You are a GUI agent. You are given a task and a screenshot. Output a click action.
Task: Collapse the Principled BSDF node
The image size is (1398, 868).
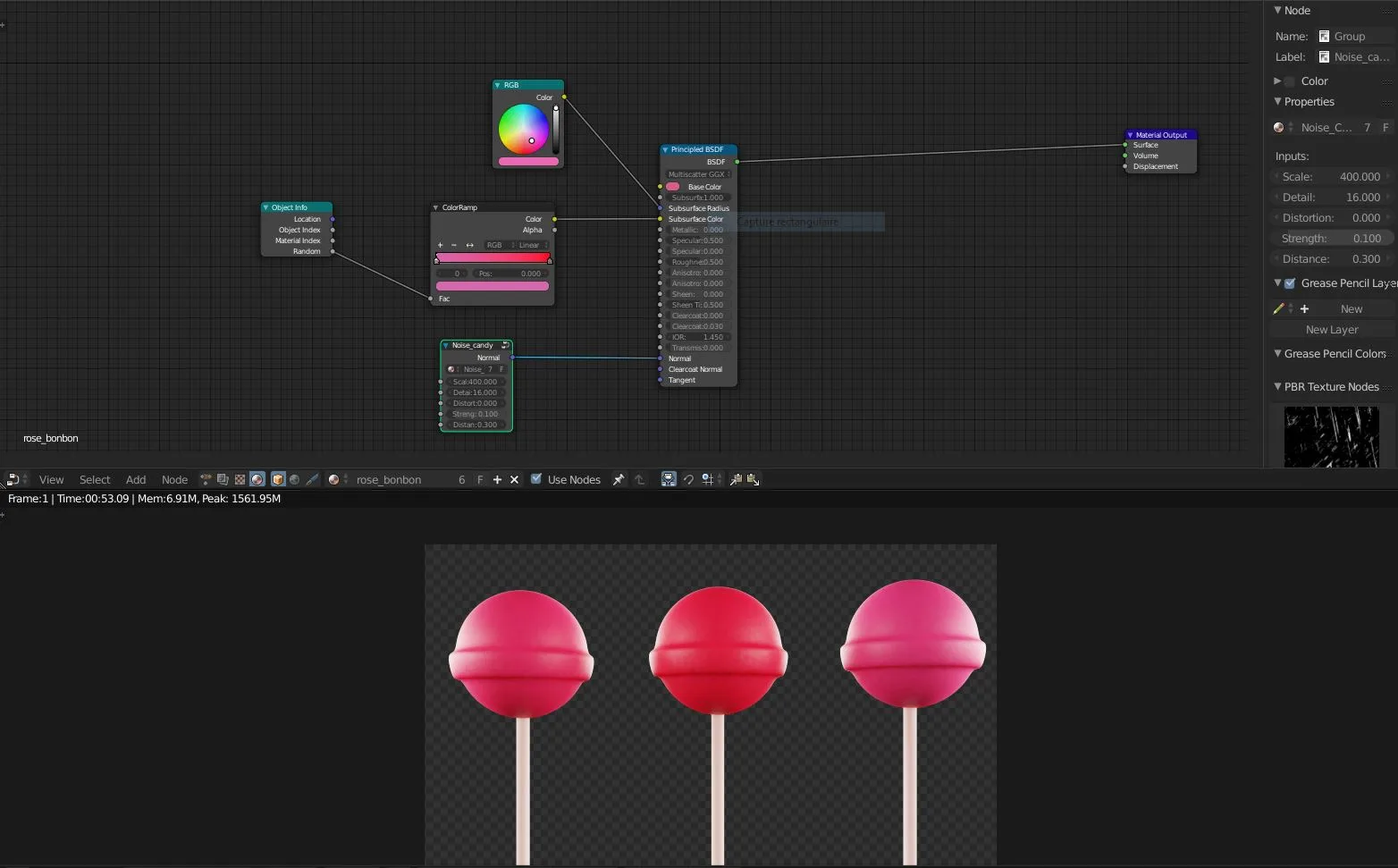(x=666, y=150)
